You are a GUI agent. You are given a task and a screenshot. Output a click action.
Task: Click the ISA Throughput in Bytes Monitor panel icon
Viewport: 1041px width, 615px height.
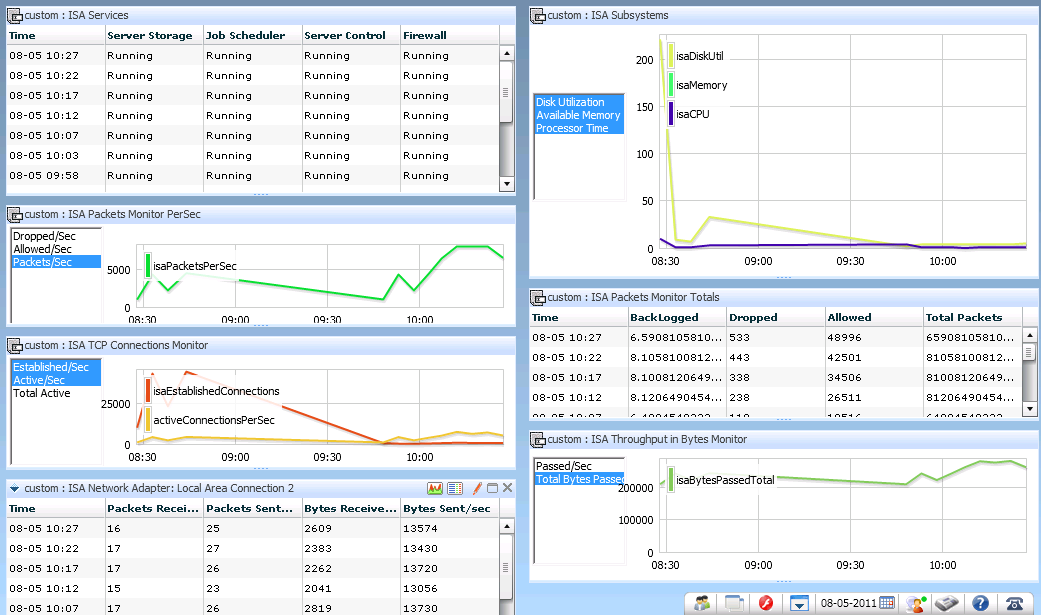pos(538,439)
